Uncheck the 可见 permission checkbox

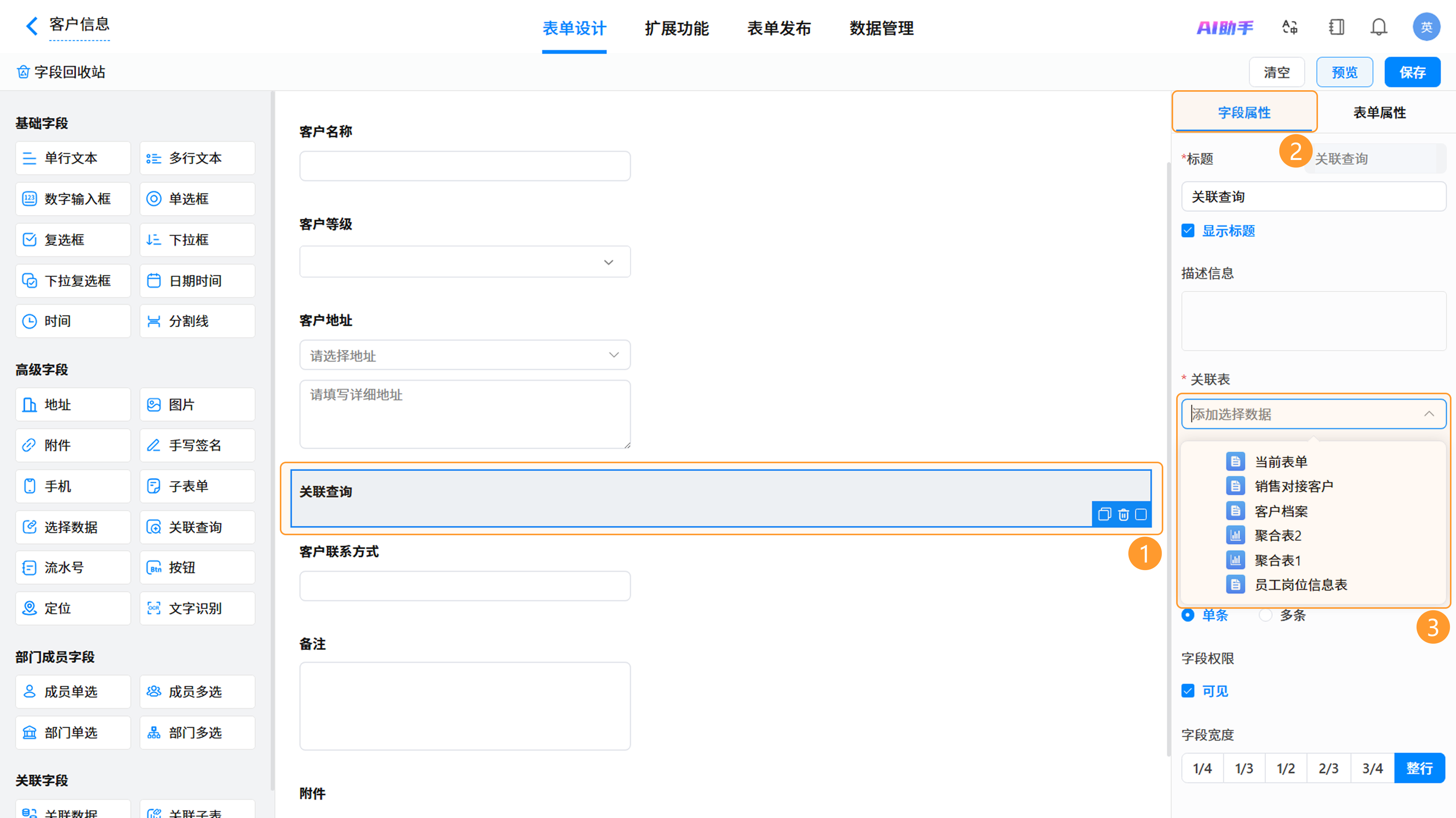1188,691
